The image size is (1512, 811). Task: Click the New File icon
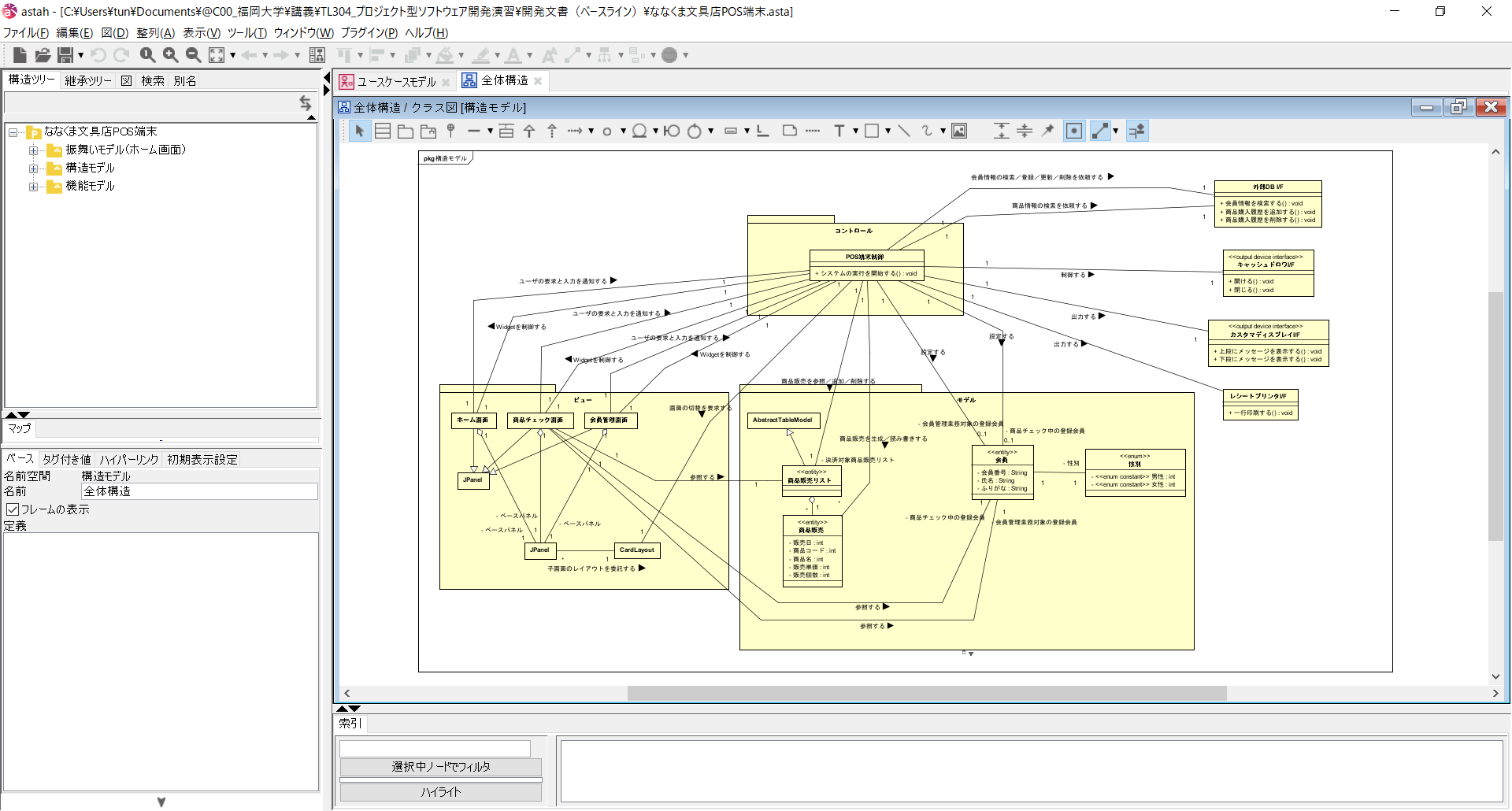click(20, 54)
